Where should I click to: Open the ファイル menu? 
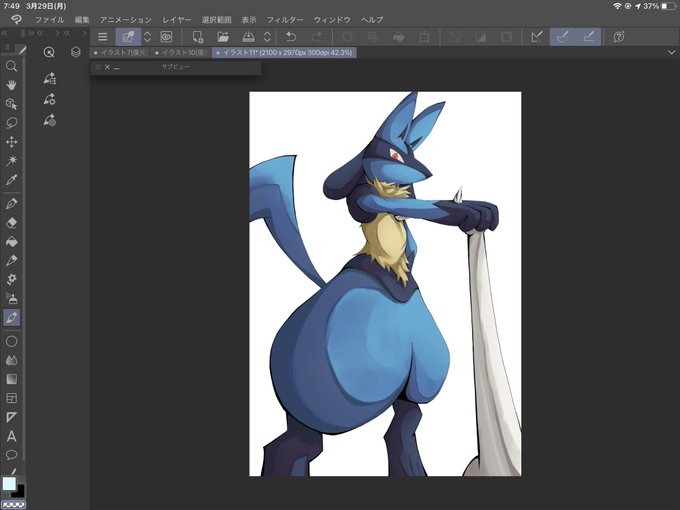[x=49, y=20]
